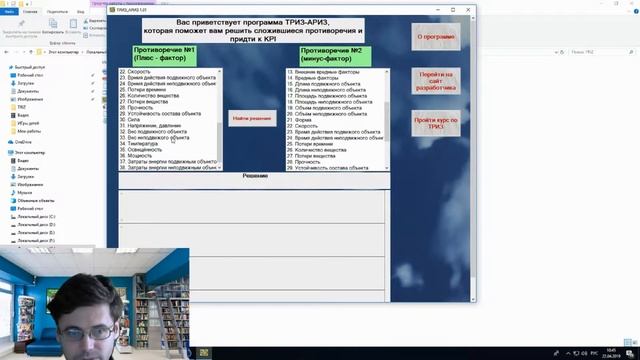
Task: Select 'Этот компьютер' in Explorer sidebar
Action: pos(29,153)
